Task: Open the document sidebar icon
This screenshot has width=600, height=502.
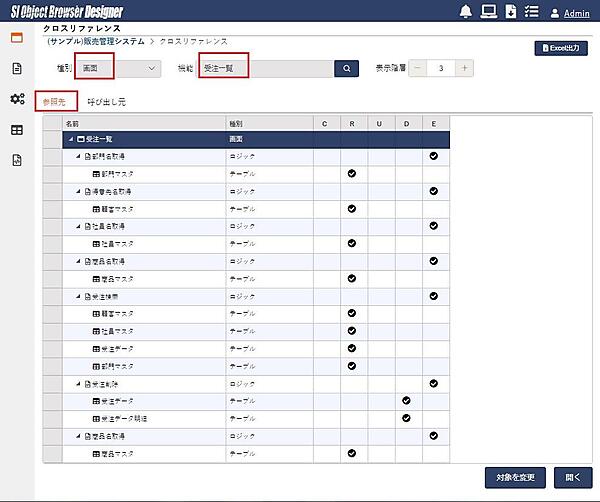Action: pyautogui.click(x=17, y=68)
